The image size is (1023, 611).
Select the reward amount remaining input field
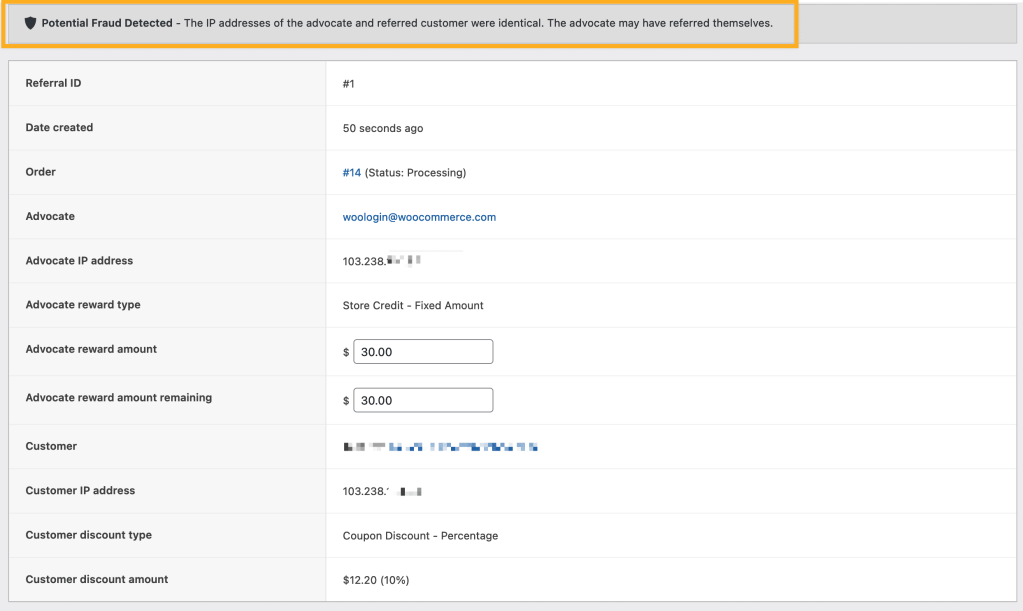(x=422, y=399)
